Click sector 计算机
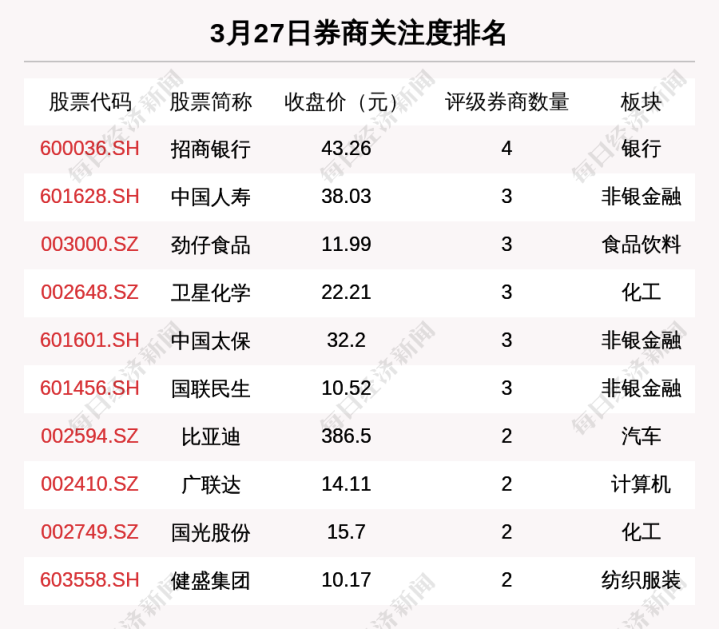This screenshot has height=629, width=719. (x=641, y=485)
